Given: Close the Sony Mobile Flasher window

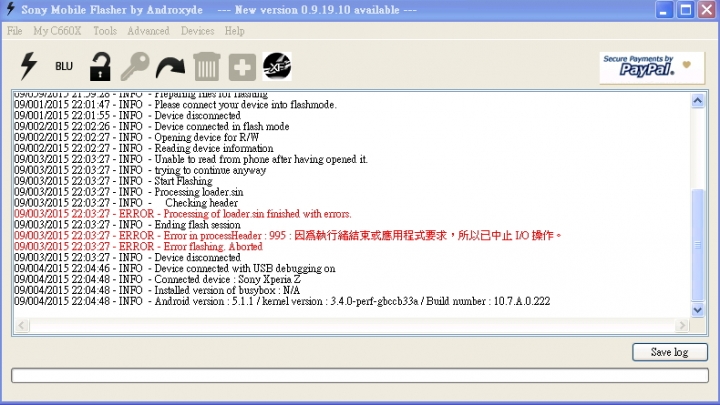Looking at the screenshot, I should pos(707,10).
